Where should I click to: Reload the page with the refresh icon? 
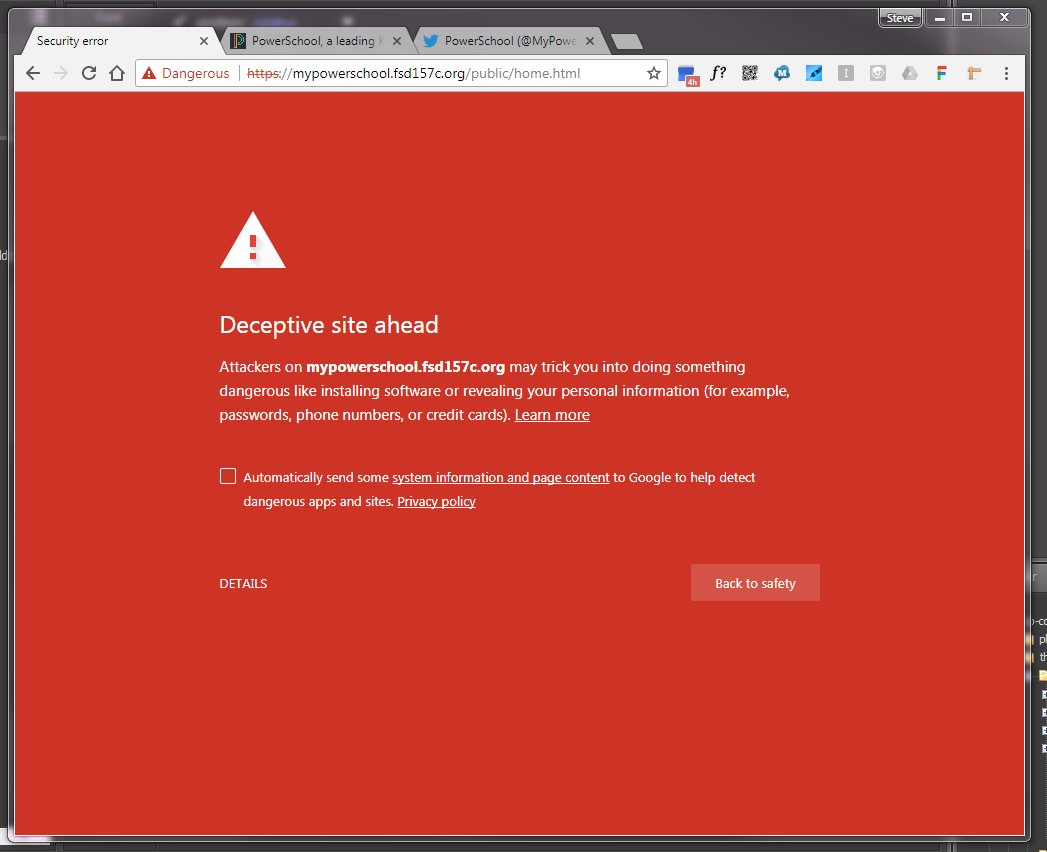[89, 73]
